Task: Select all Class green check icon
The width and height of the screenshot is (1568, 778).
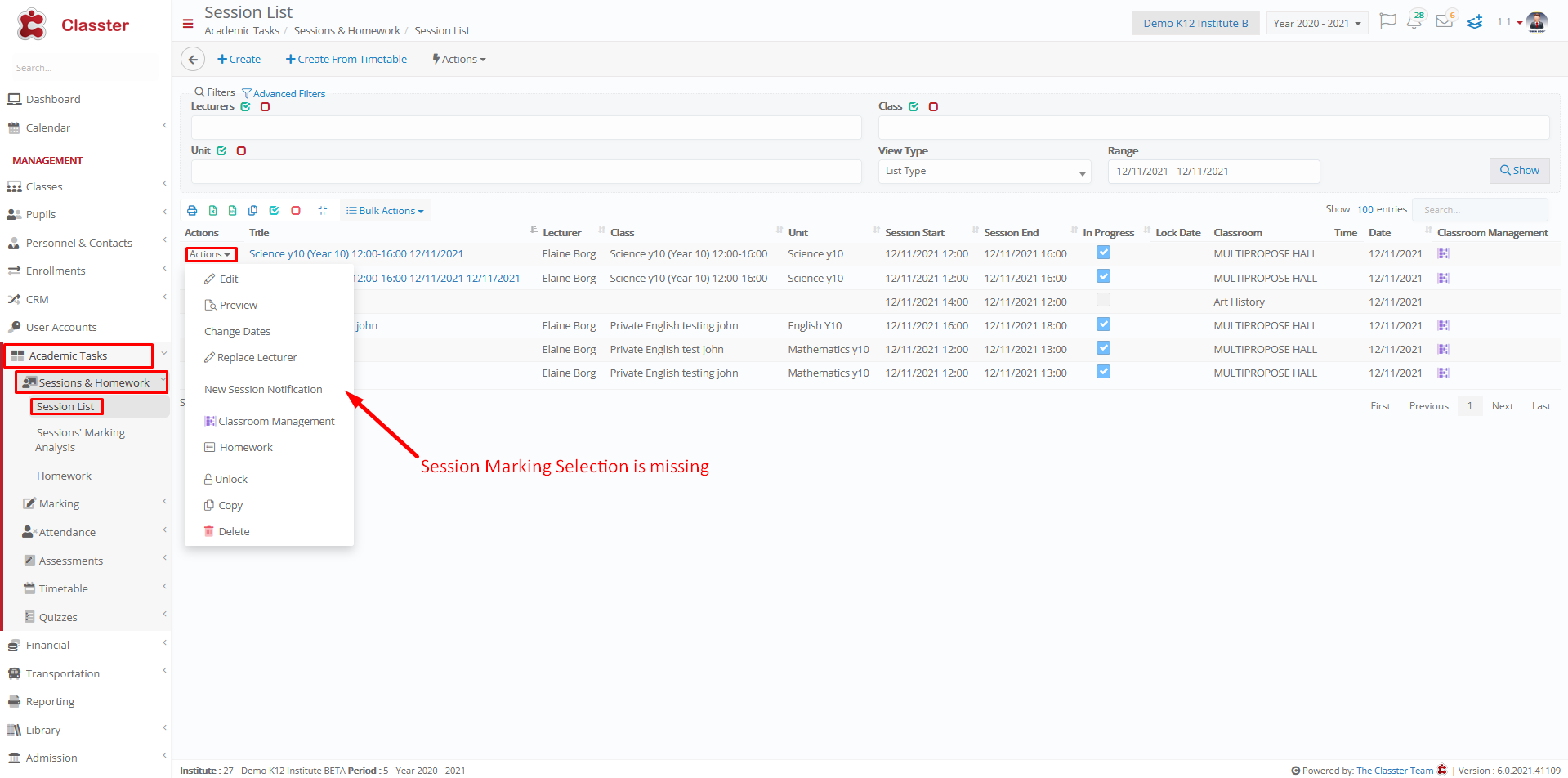Action: [914, 106]
